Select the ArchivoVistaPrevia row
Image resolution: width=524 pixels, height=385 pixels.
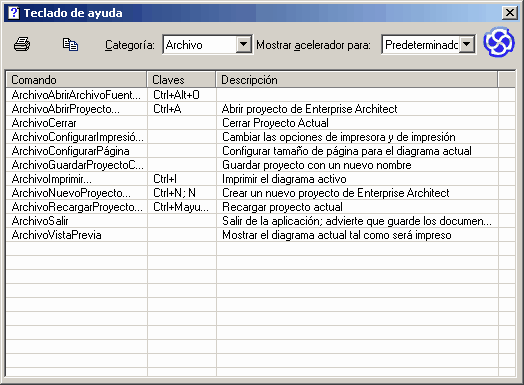[261, 235]
